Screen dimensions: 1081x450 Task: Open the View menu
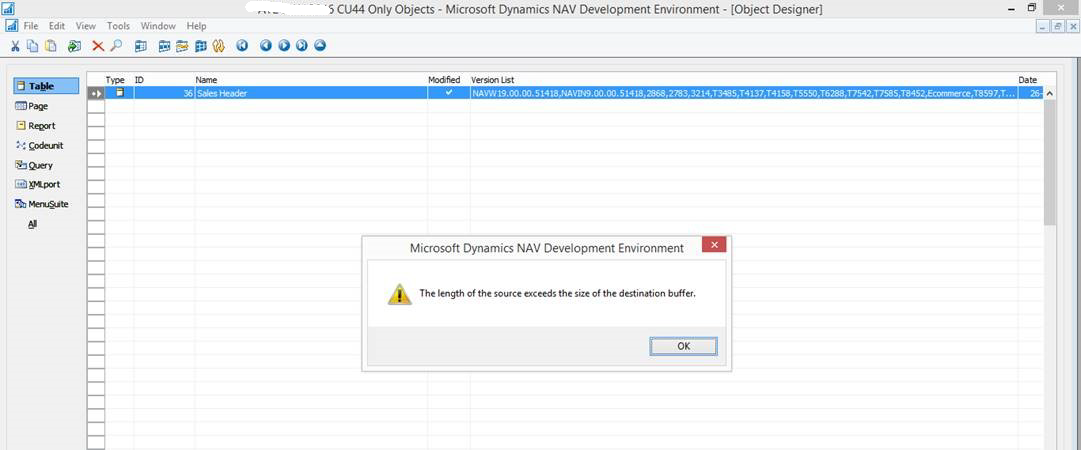coord(85,25)
